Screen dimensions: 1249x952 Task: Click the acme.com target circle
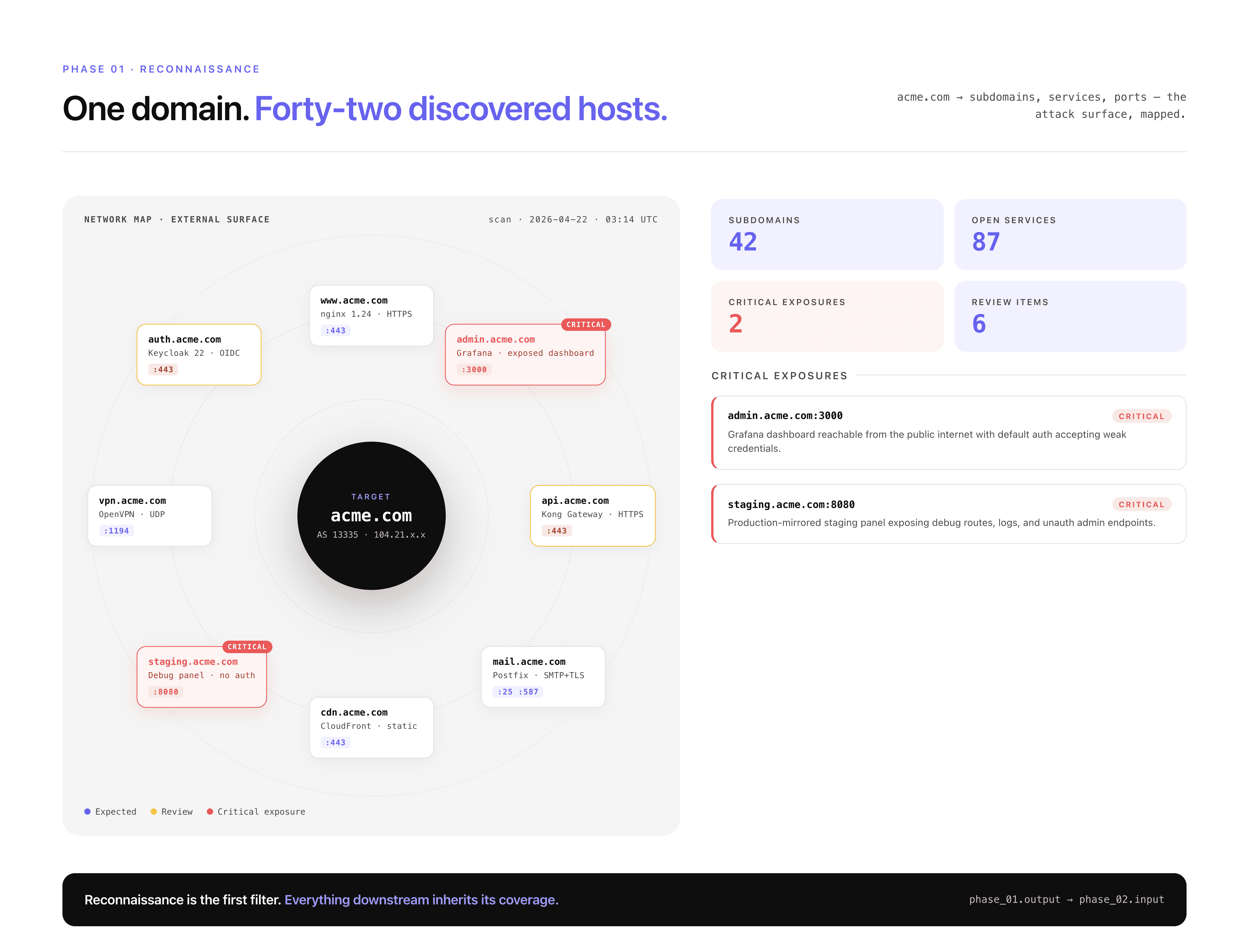tap(371, 515)
